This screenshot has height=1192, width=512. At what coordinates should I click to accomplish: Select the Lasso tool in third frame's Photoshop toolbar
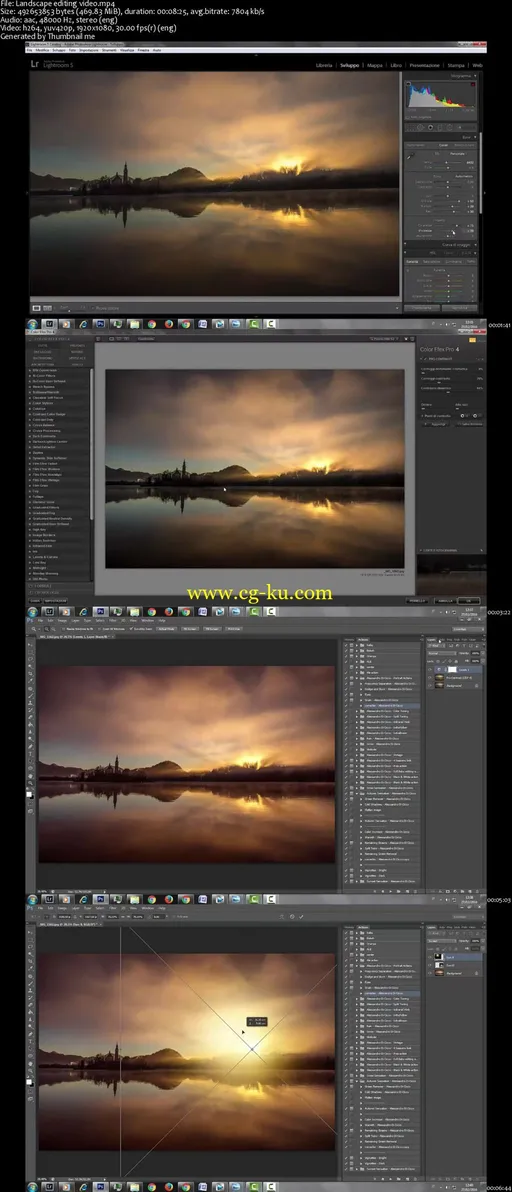(30, 659)
